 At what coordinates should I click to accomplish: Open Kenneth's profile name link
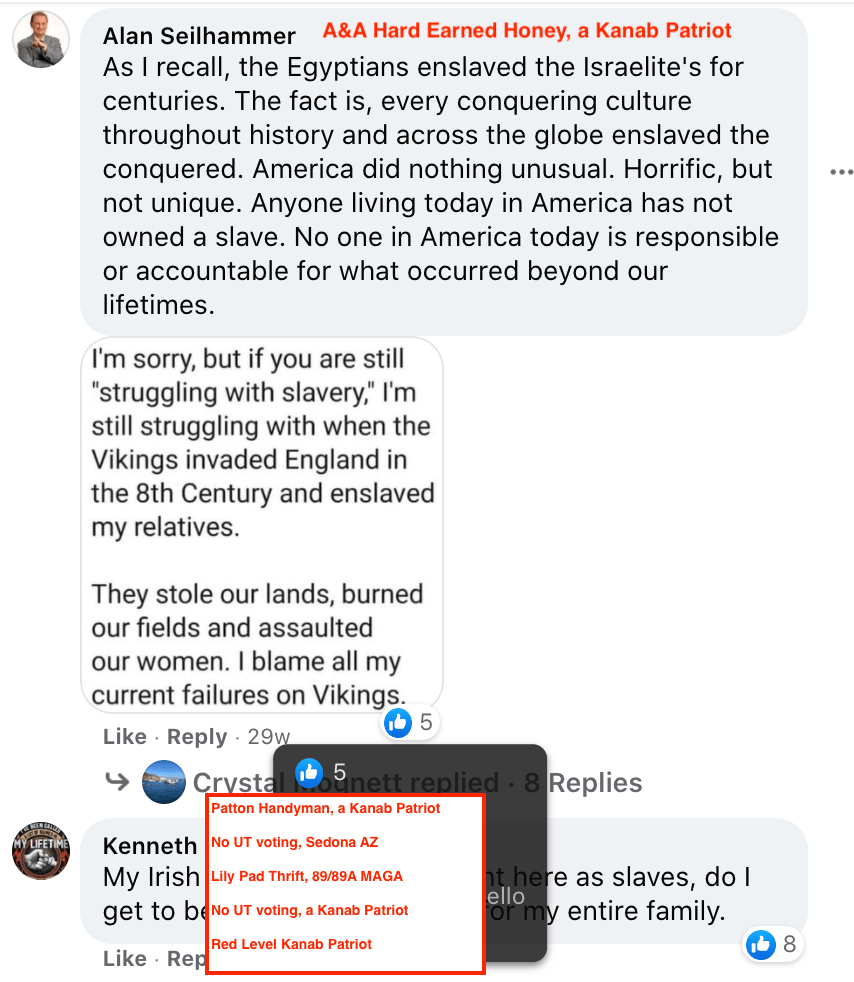click(x=150, y=846)
